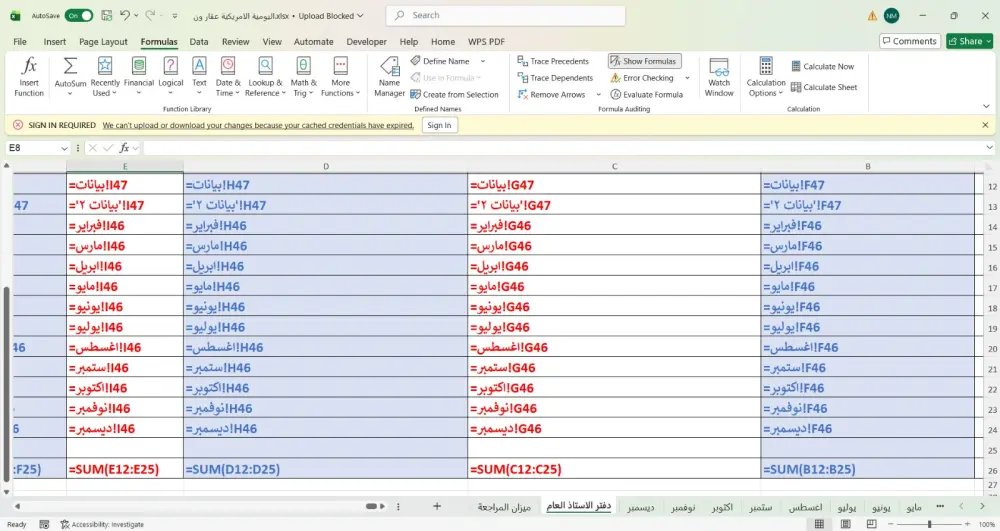Click Trace Precedents
The width and height of the screenshot is (1000, 531).
tap(553, 61)
